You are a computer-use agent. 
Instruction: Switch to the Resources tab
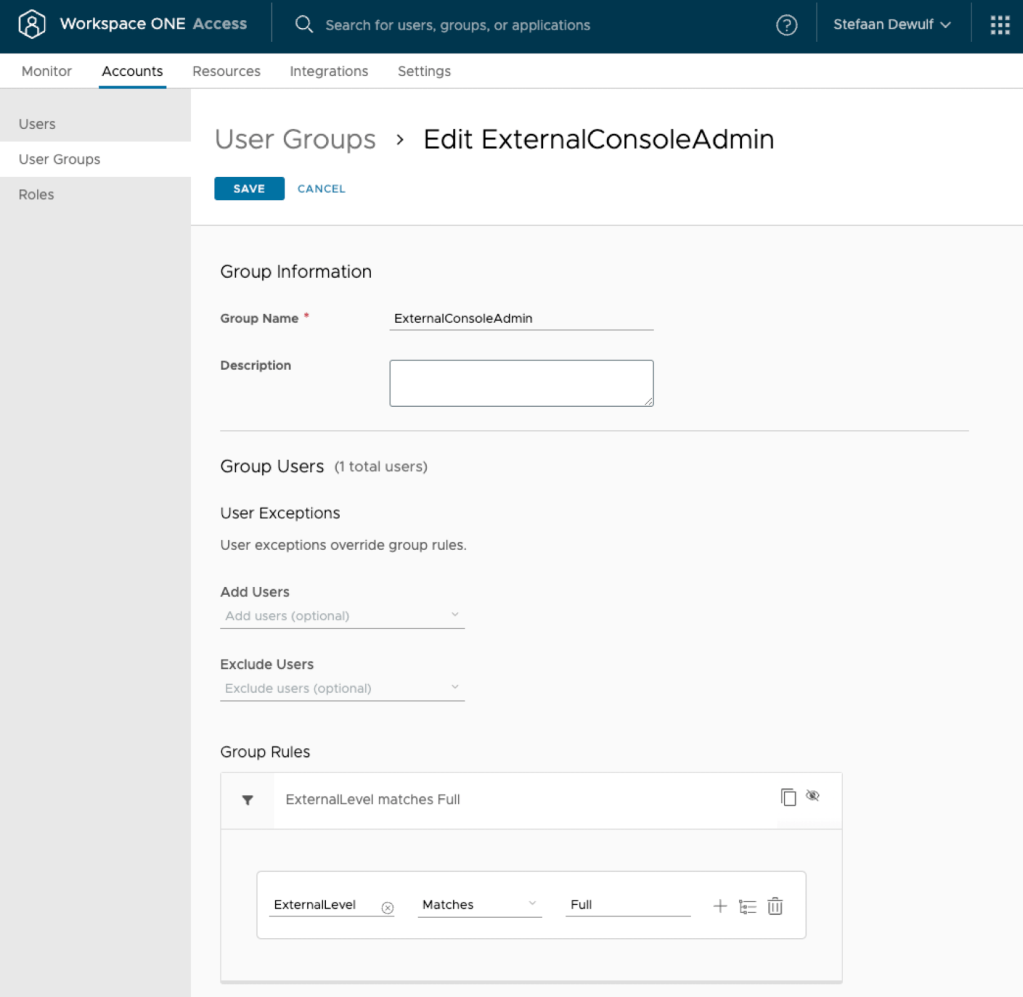226,71
